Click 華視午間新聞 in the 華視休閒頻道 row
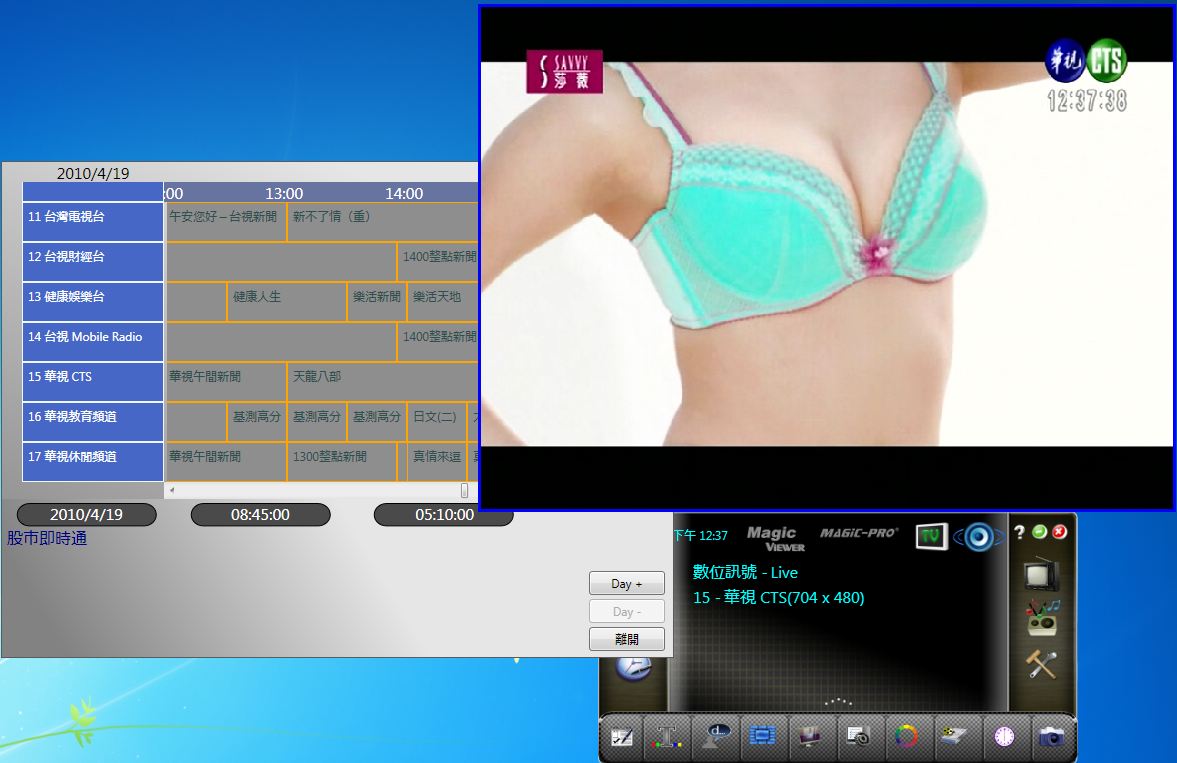The height and width of the screenshot is (763, 1177). 226,461
